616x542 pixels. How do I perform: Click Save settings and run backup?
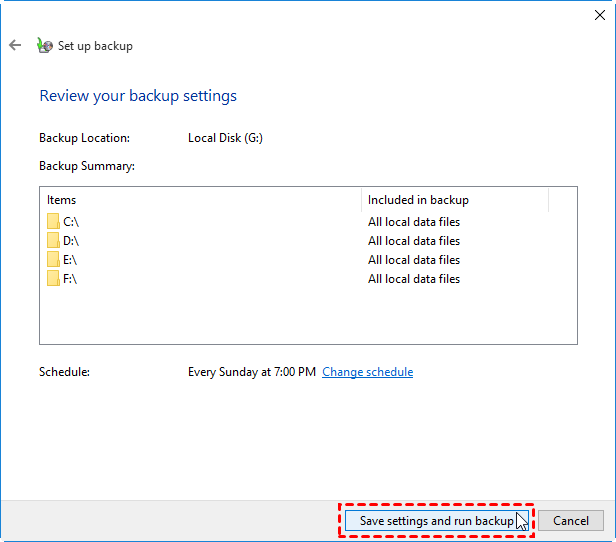pyautogui.click(x=437, y=521)
